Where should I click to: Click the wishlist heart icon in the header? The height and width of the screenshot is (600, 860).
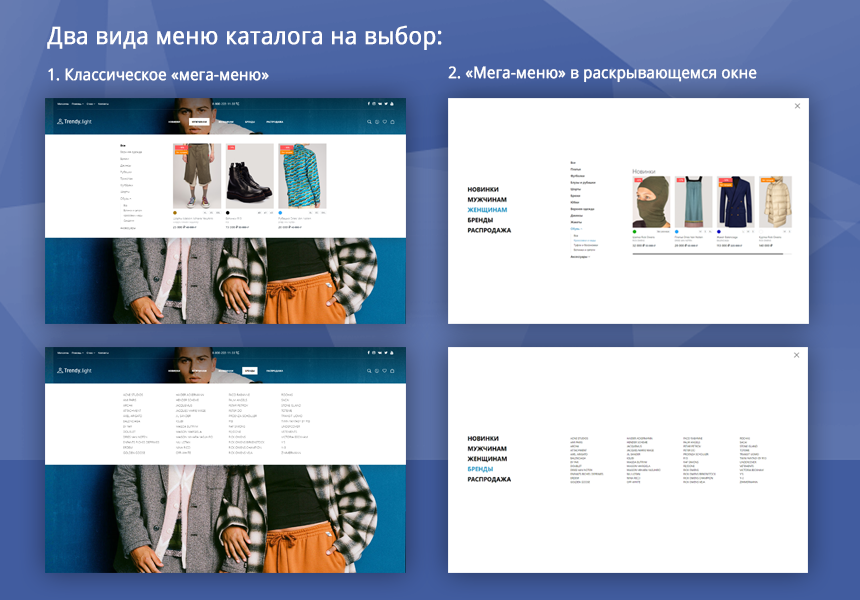click(385, 122)
